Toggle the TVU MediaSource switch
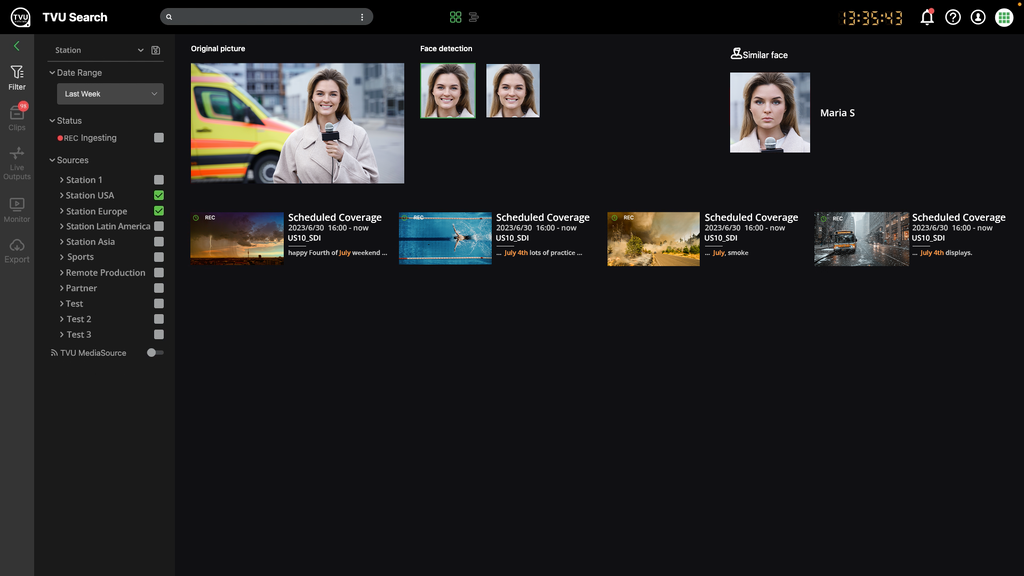 (155, 352)
